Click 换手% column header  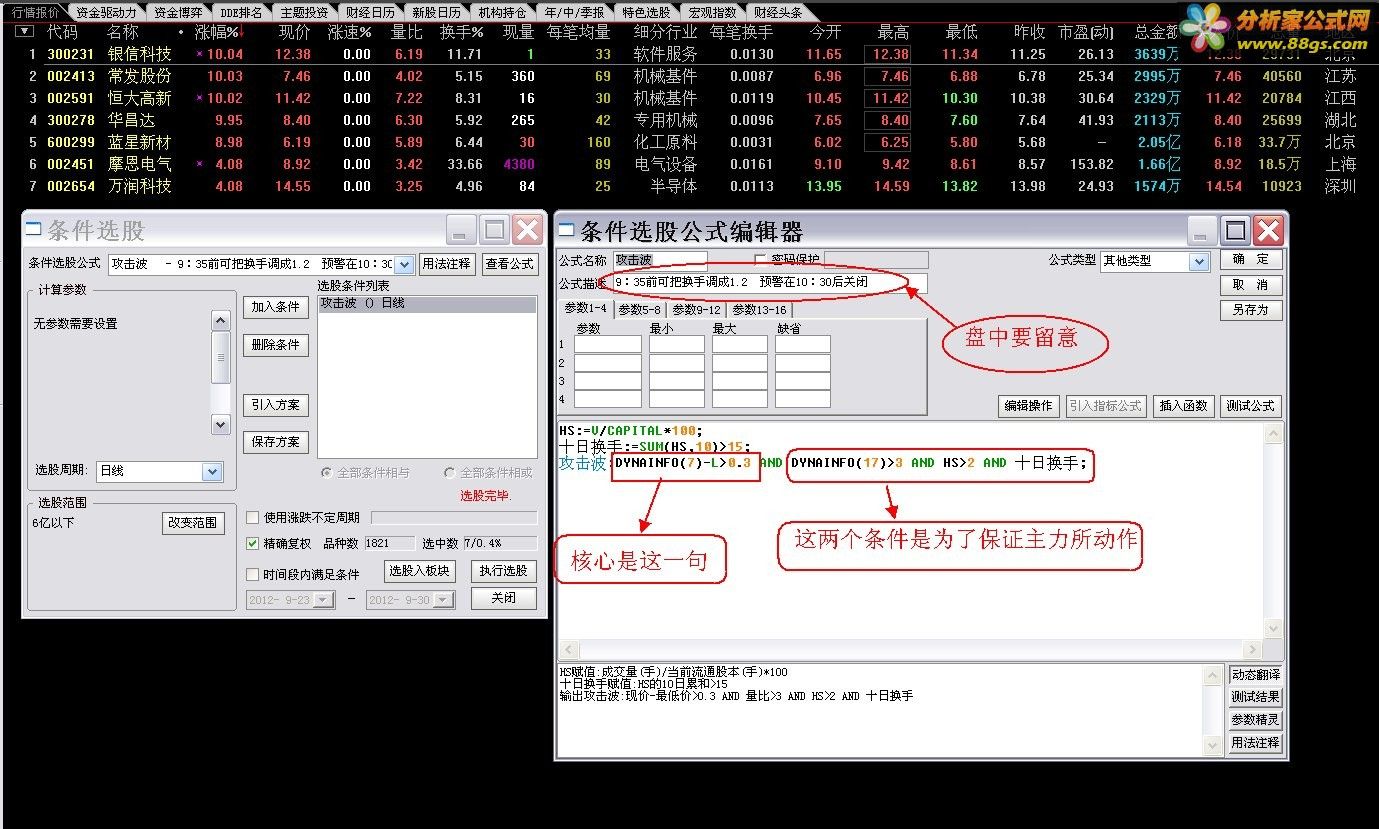(462, 32)
